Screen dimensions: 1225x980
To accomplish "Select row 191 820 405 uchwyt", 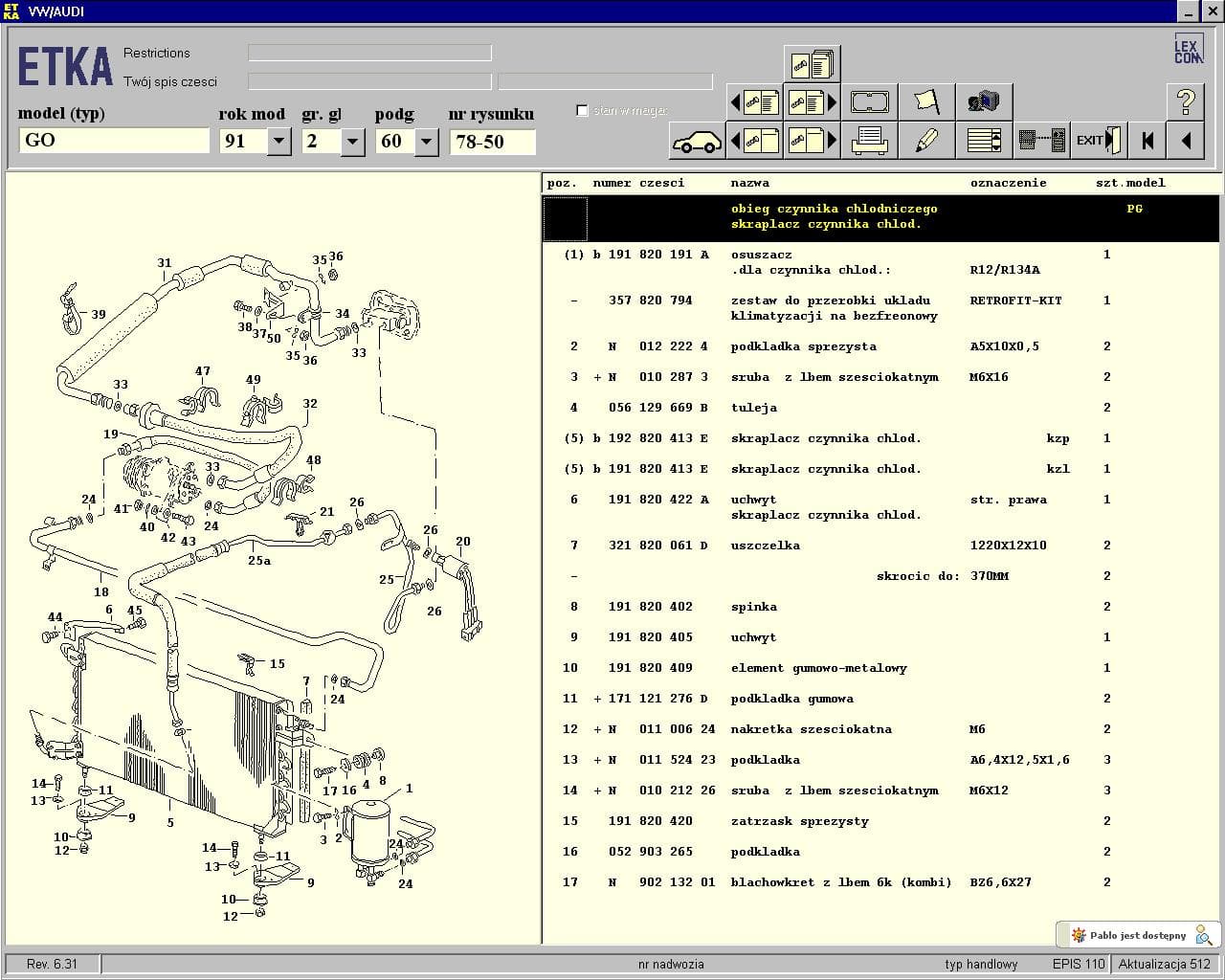I will coord(880,637).
